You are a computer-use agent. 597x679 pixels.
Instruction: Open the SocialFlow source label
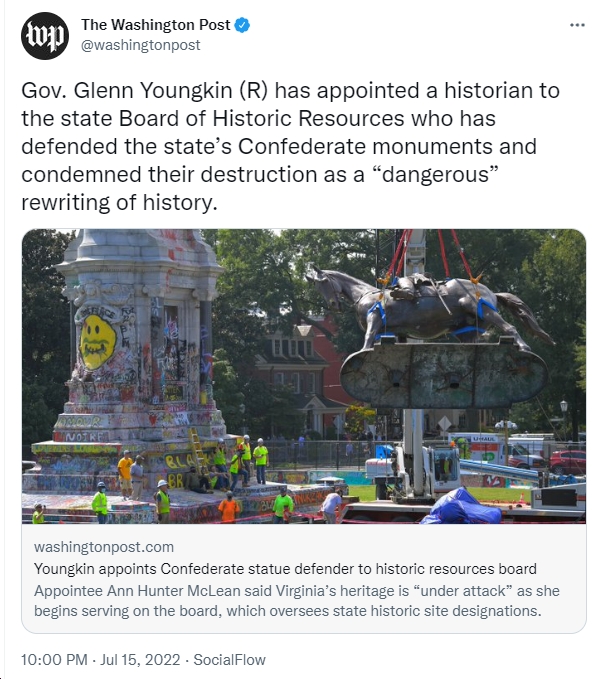coord(229,660)
